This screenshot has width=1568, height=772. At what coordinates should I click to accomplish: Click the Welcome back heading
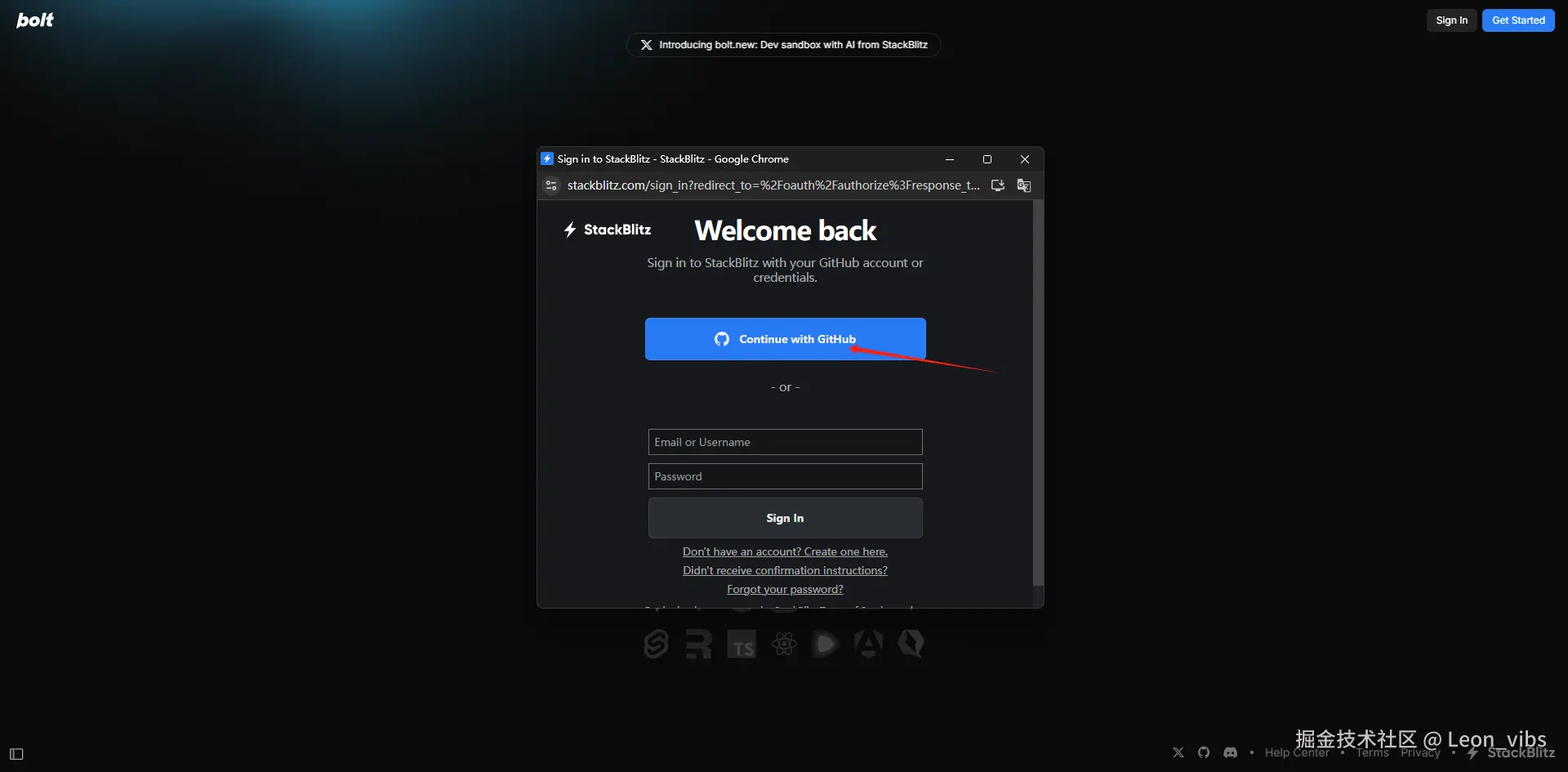tap(785, 230)
